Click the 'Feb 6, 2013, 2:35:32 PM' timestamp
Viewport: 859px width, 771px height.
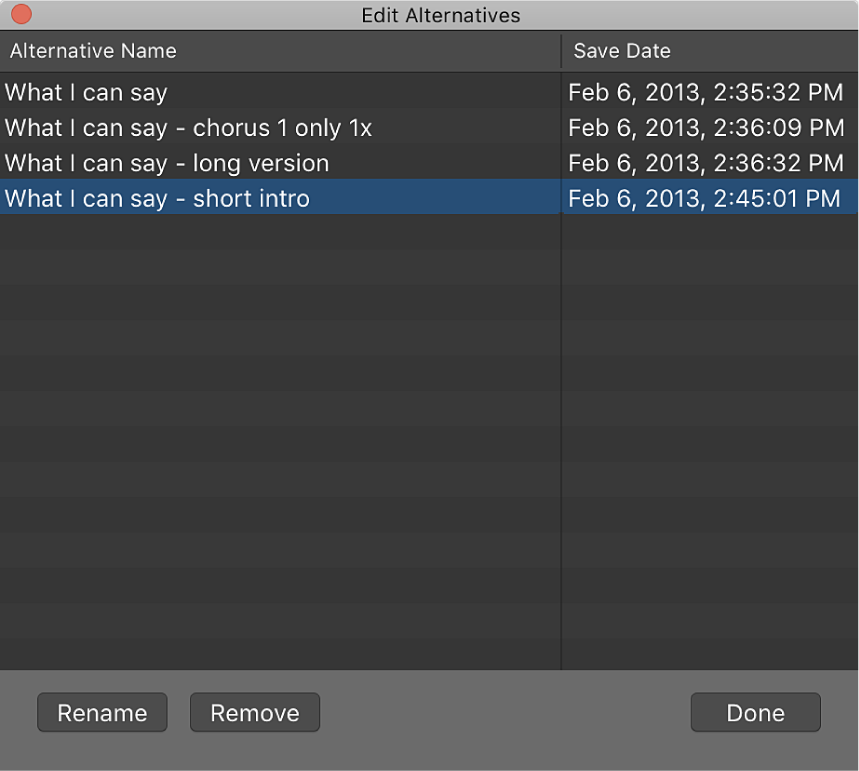coord(706,92)
